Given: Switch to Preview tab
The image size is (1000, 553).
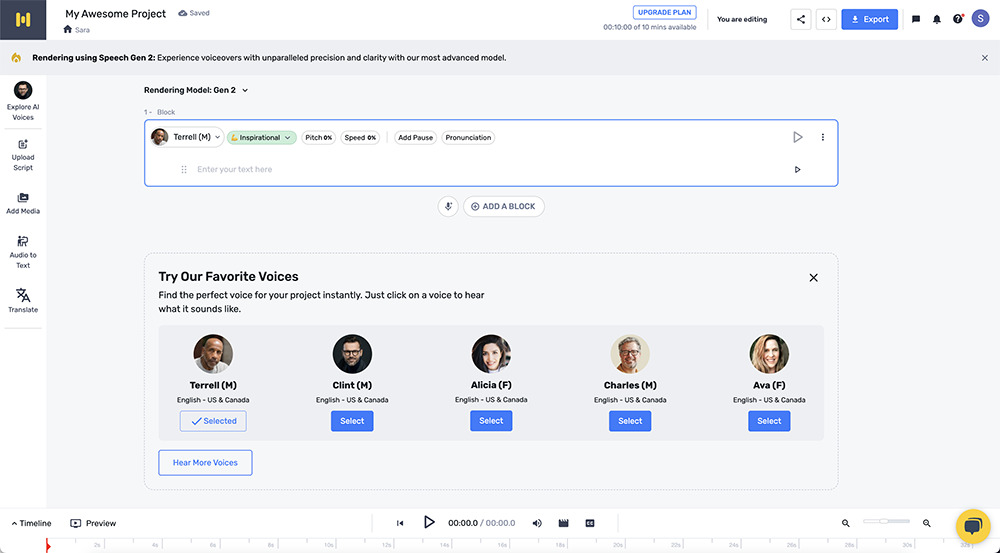Looking at the screenshot, I should 93,523.
